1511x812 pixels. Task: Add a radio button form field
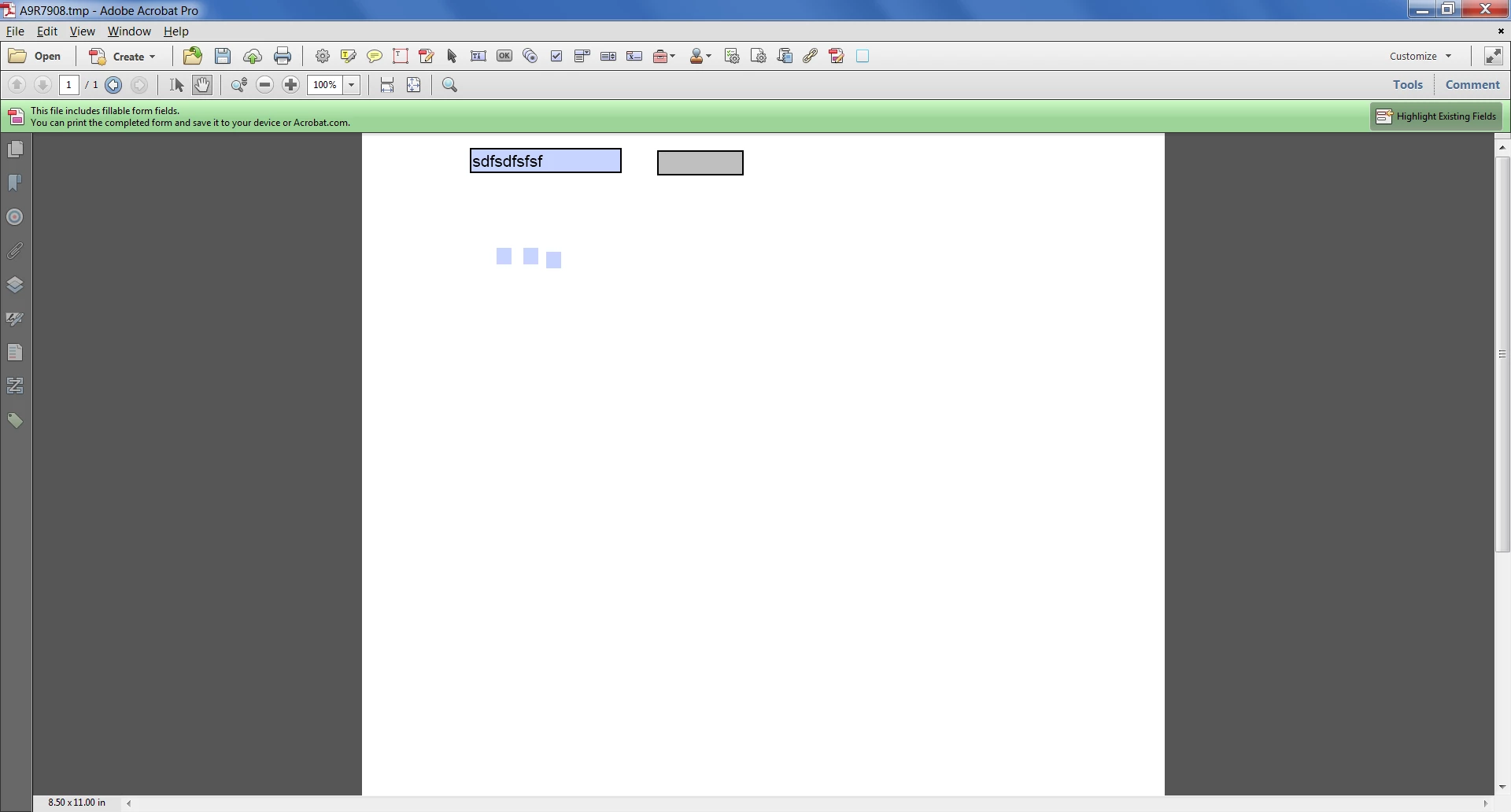[x=530, y=56]
